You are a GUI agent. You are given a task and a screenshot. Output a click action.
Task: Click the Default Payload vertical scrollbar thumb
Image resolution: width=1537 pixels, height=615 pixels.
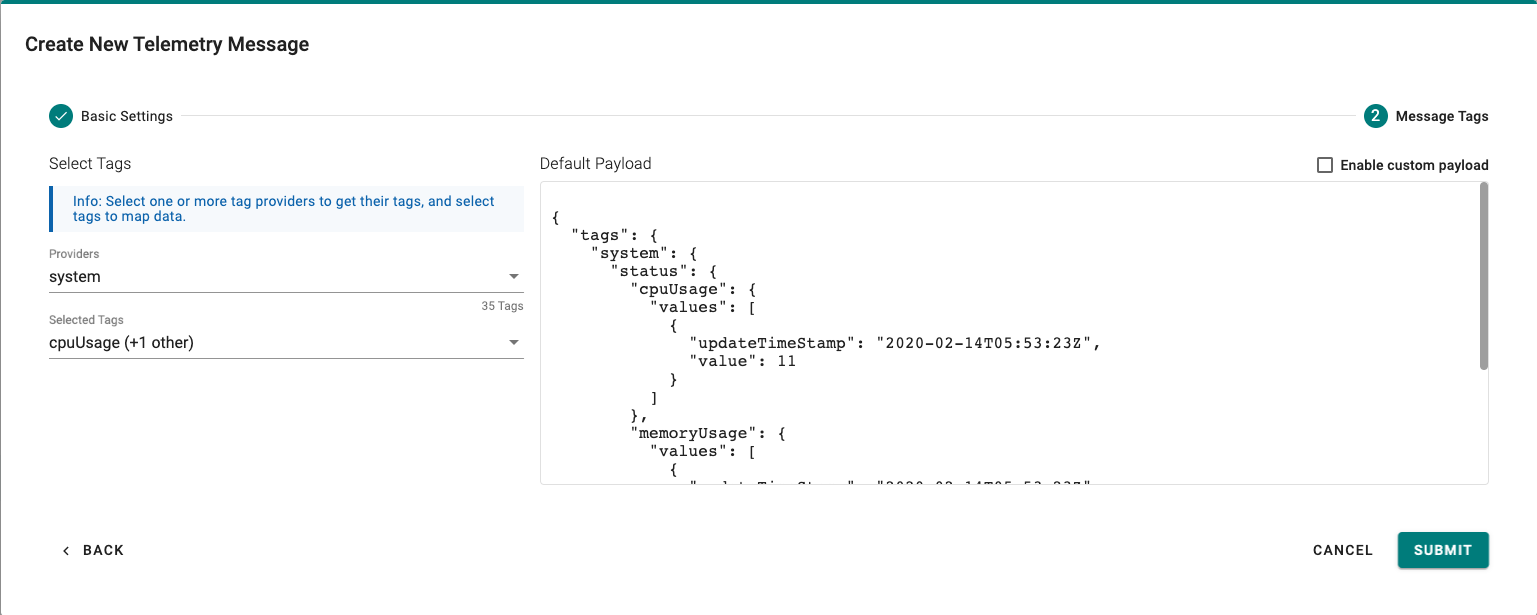point(1484,275)
